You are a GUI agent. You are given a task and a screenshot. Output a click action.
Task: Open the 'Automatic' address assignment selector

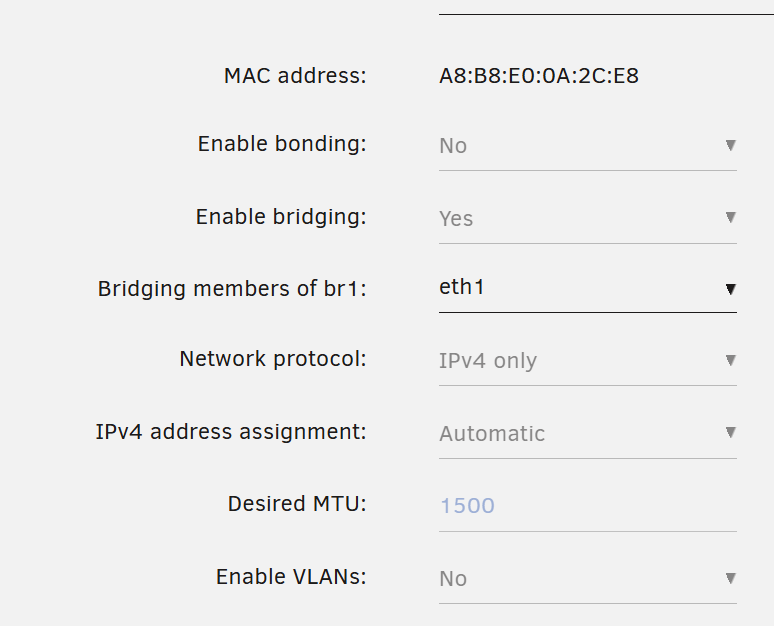click(587, 433)
